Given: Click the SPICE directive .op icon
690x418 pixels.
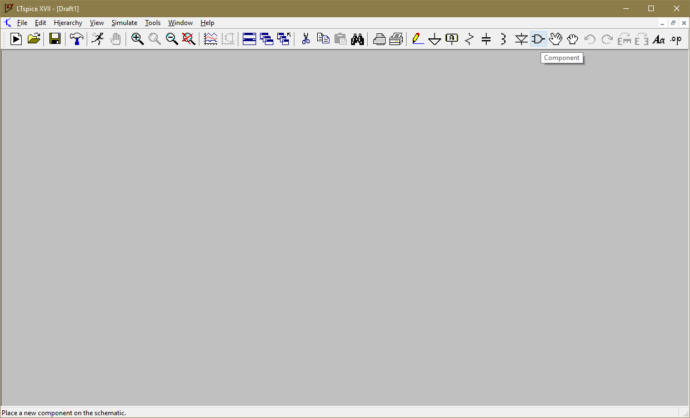Looking at the screenshot, I should 676,39.
